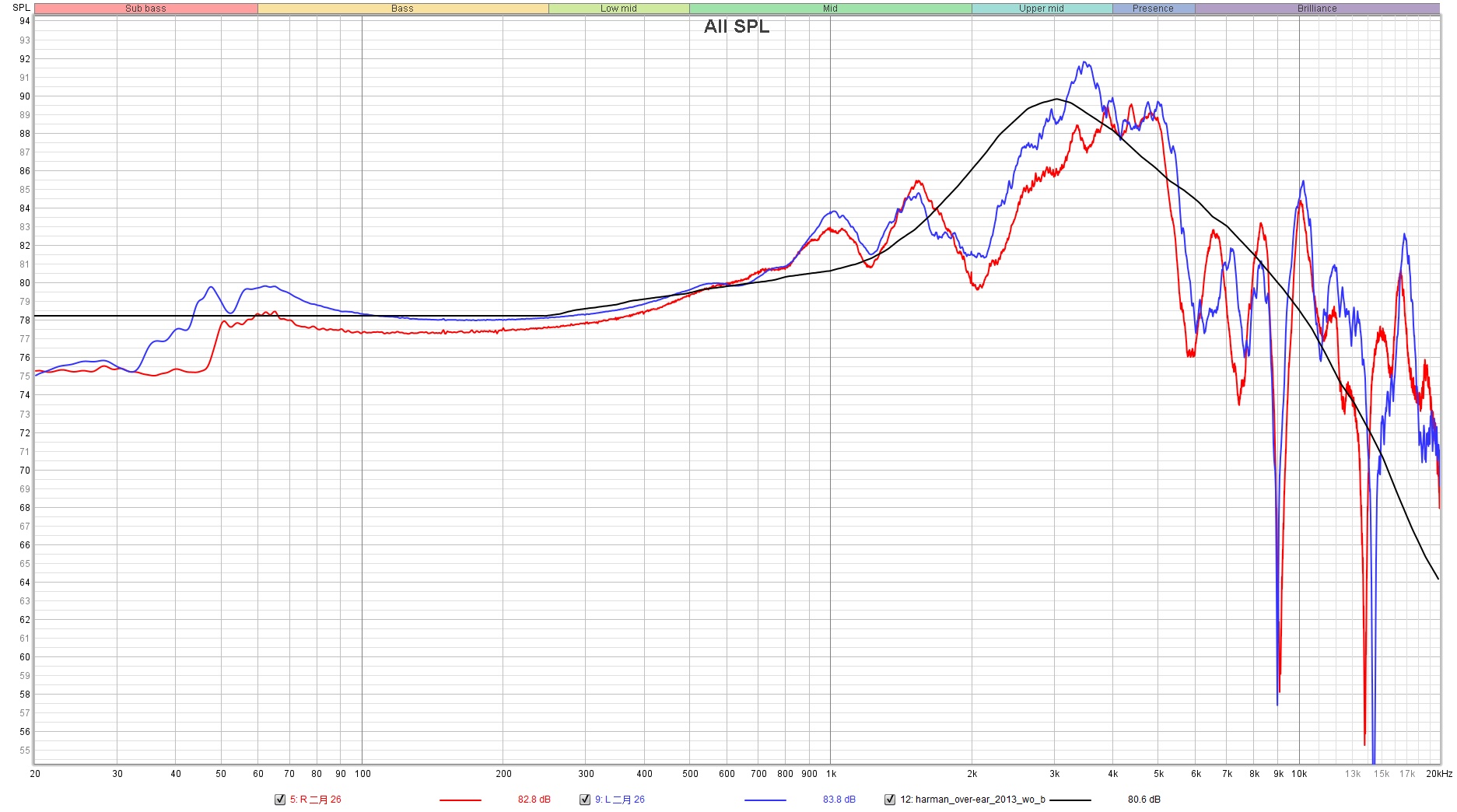Click the SPL axis label
This screenshot has height=812, width=1457.
pos(21,8)
